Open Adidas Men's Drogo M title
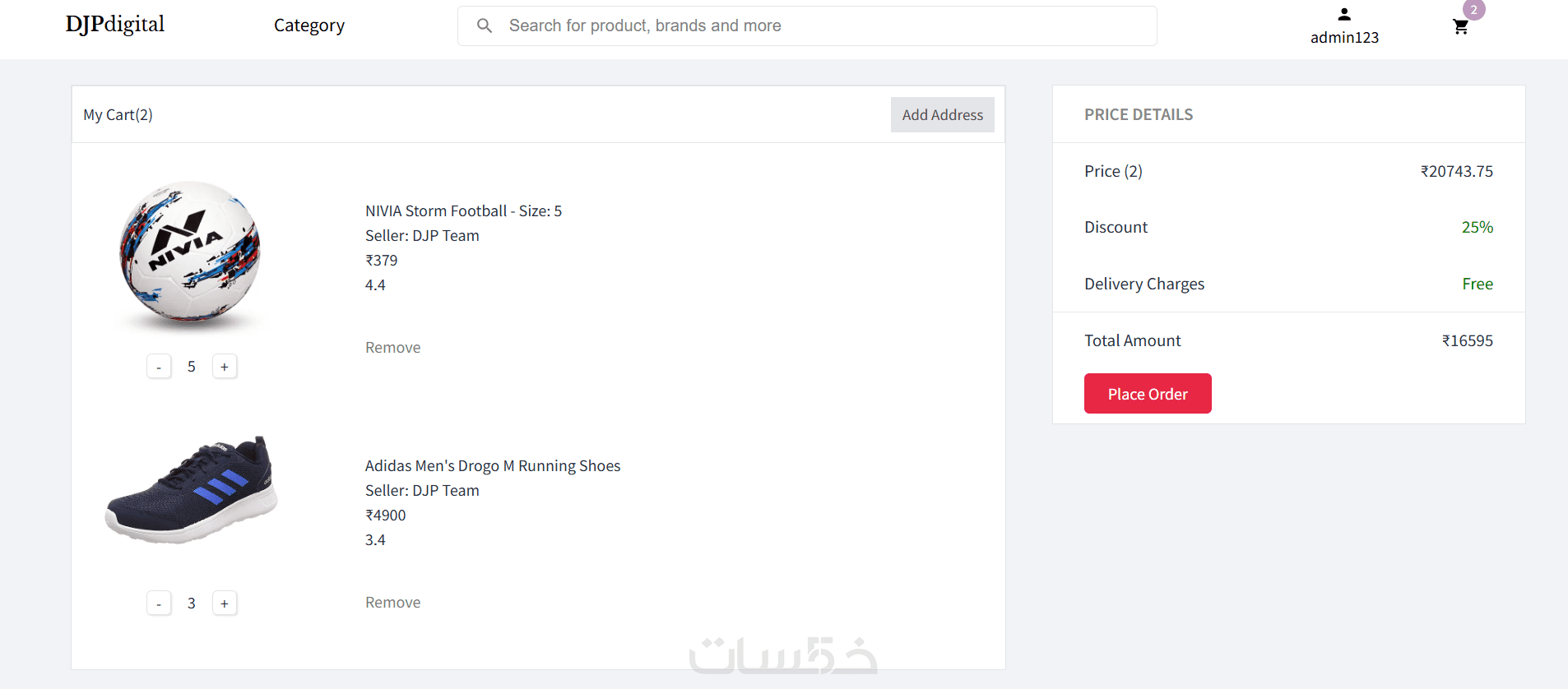This screenshot has width=1568, height=689. click(x=492, y=466)
